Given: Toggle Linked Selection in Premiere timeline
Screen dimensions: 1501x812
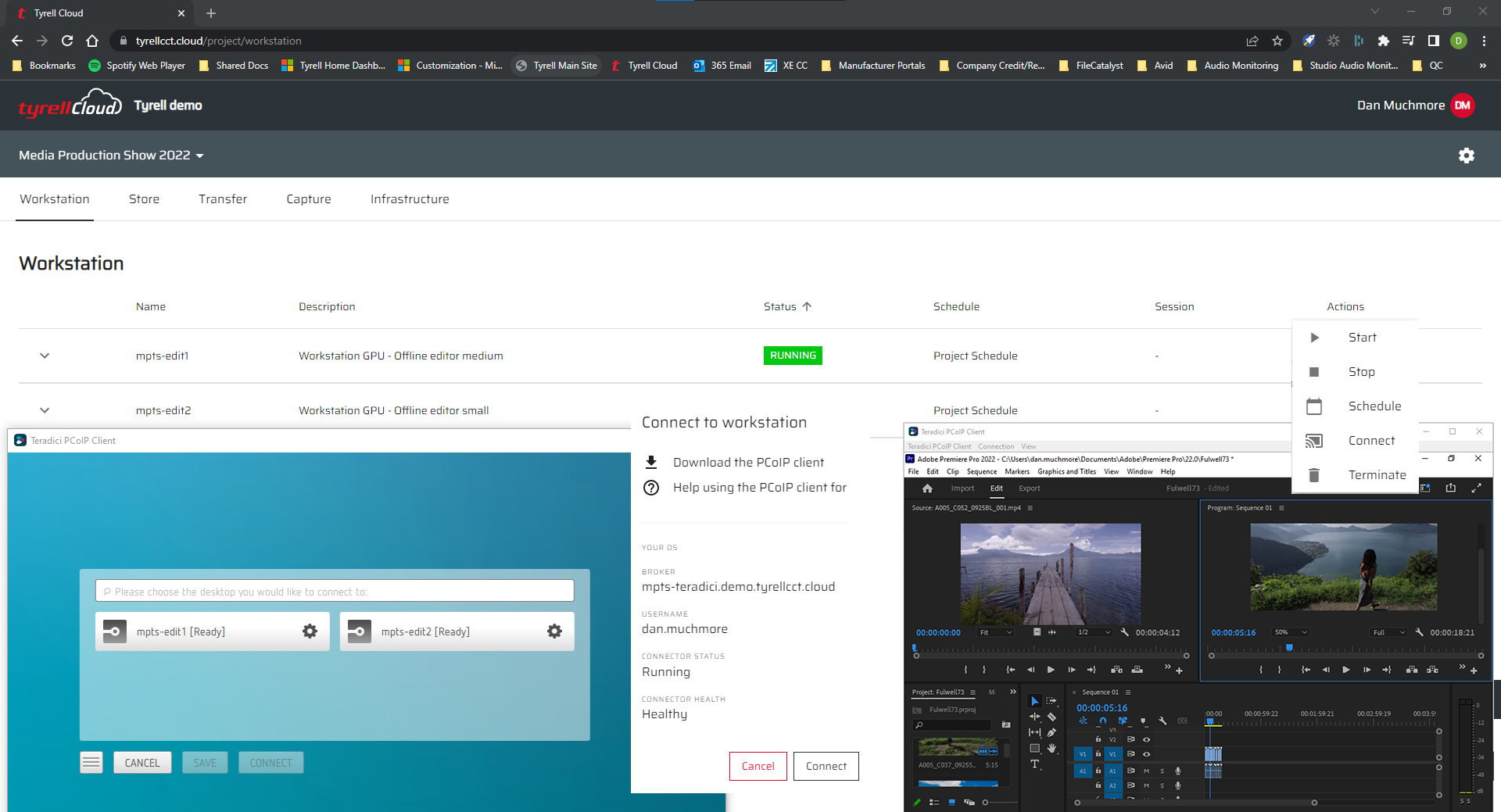Looking at the screenshot, I should click(1123, 721).
